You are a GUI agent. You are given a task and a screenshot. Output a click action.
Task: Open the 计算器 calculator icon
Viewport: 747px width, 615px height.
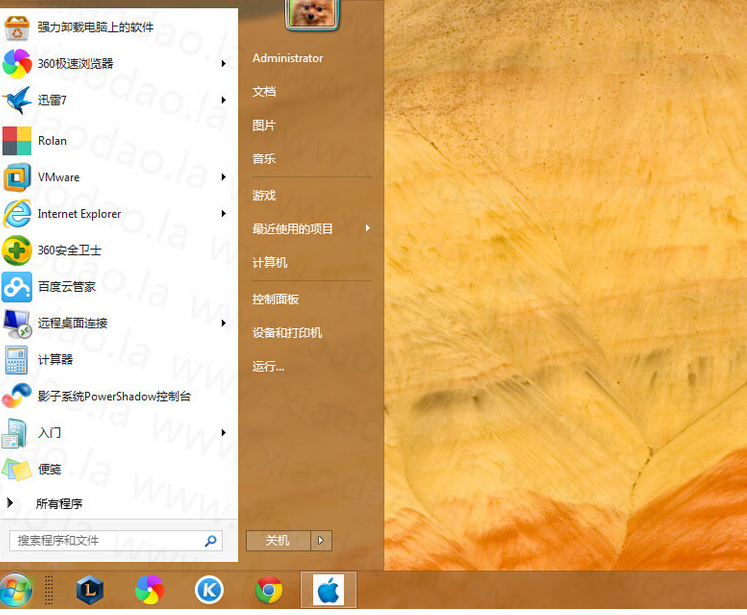point(16,360)
